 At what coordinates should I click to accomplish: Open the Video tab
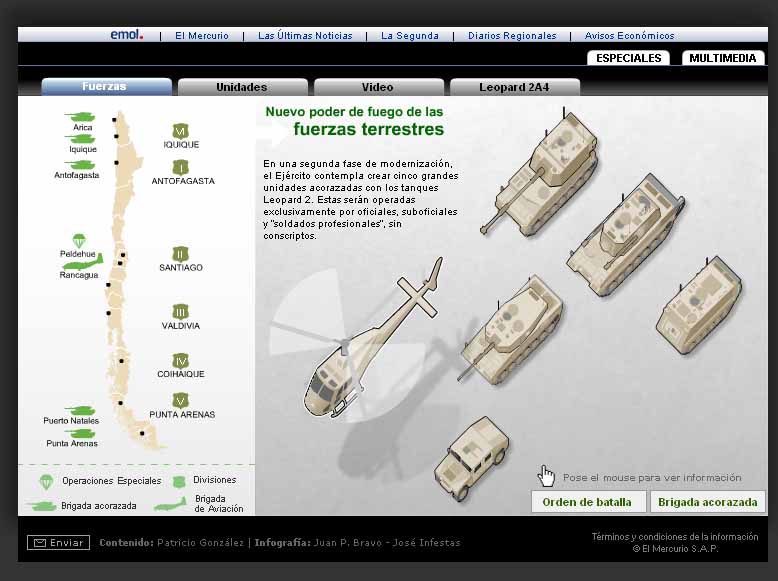(x=378, y=87)
